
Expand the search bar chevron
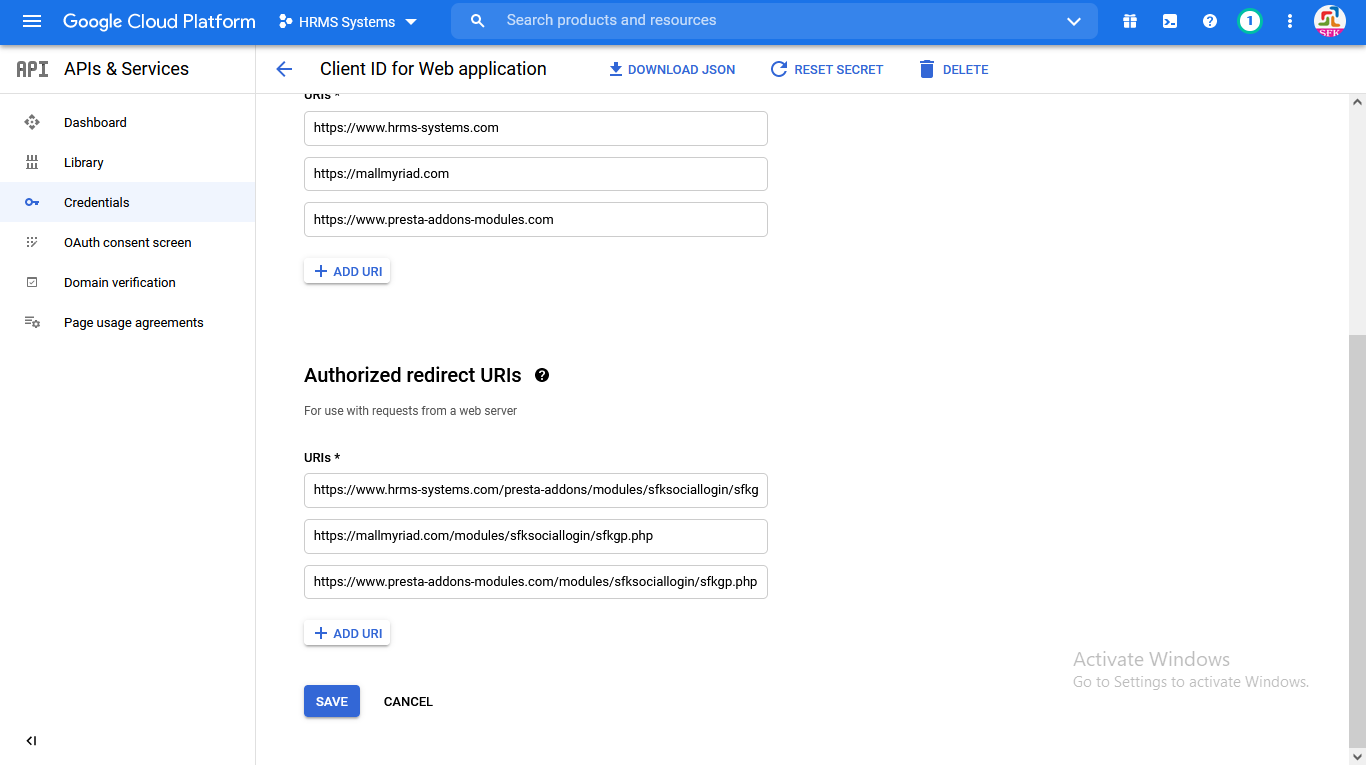[x=1074, y=21]
